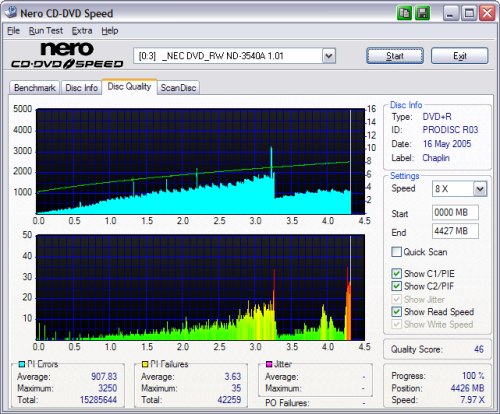Open the Help menu
This screenshot has width=500, height=414.
[110, 31]
